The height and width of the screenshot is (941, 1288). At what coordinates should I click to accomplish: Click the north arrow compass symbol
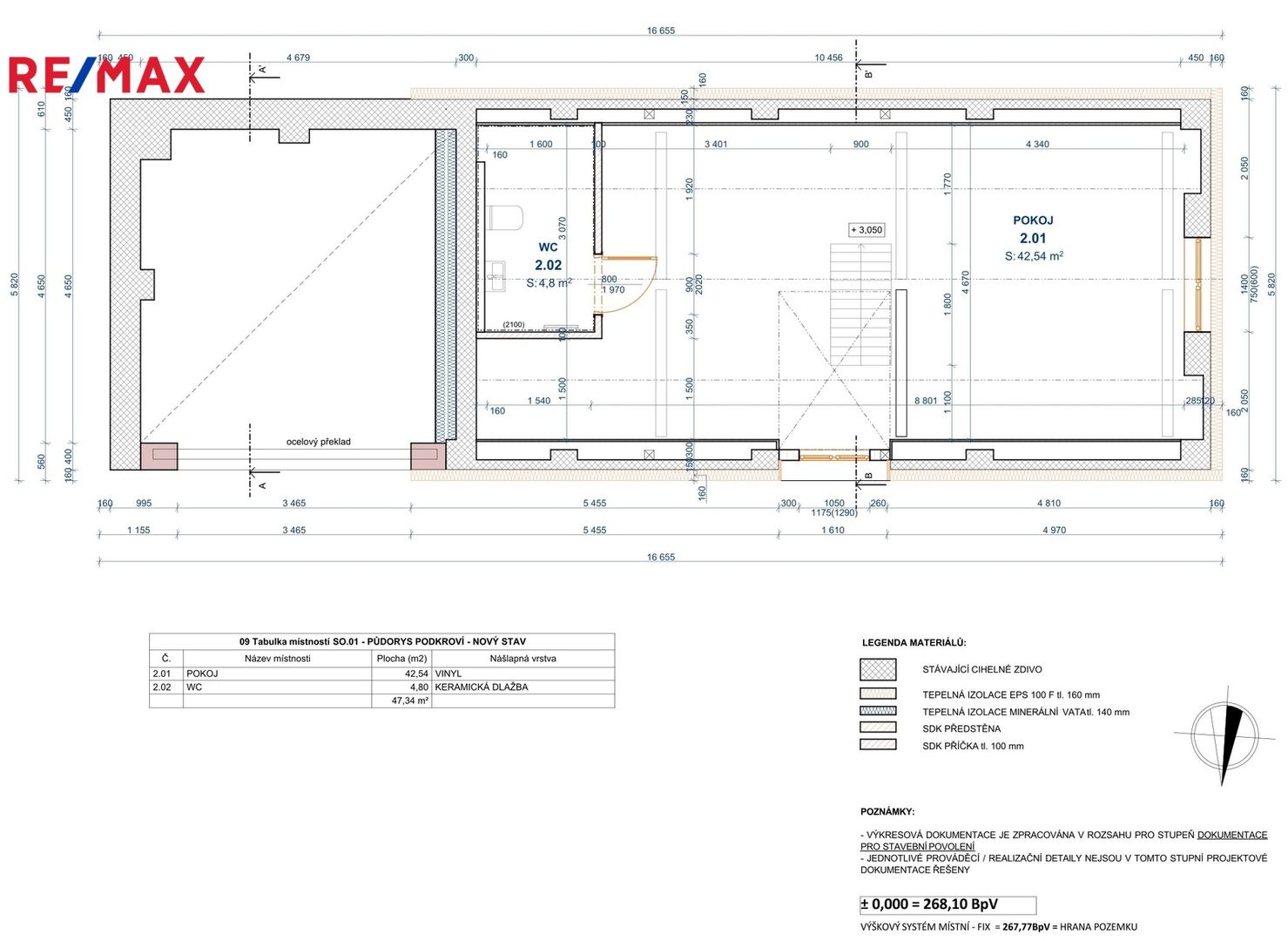click(x=1224, y=735)
